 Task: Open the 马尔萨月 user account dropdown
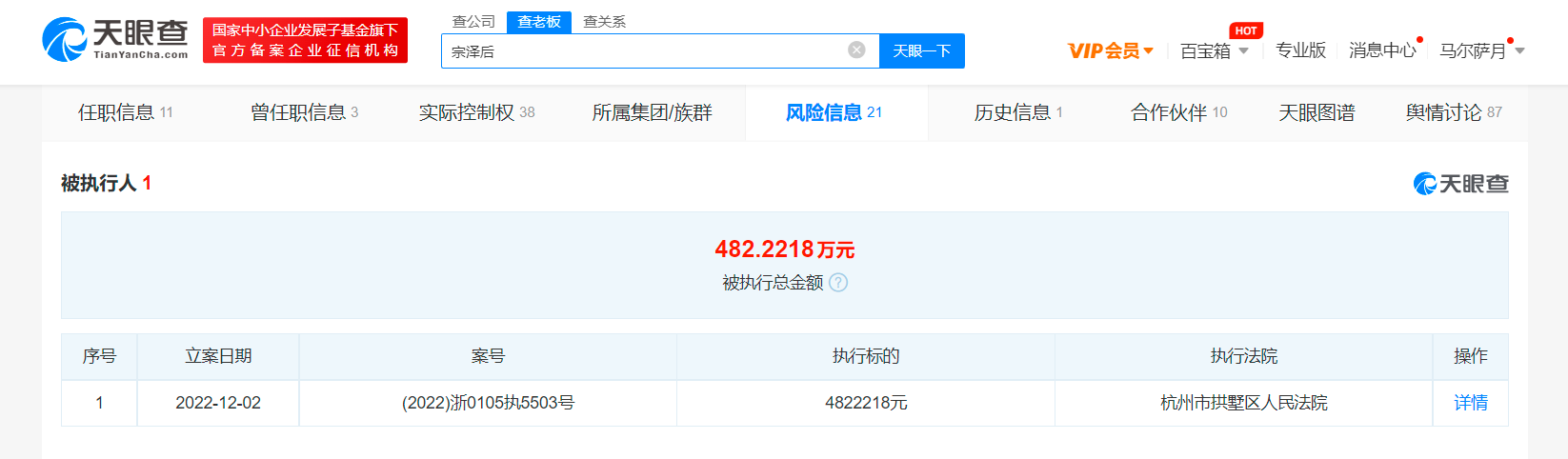click(1482, 51)
